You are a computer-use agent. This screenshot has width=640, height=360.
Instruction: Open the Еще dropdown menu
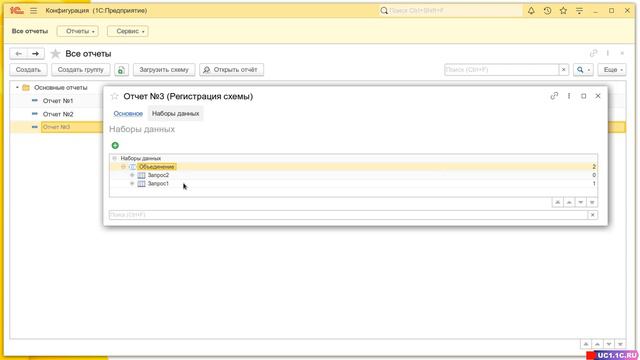[x=612, y=70]
